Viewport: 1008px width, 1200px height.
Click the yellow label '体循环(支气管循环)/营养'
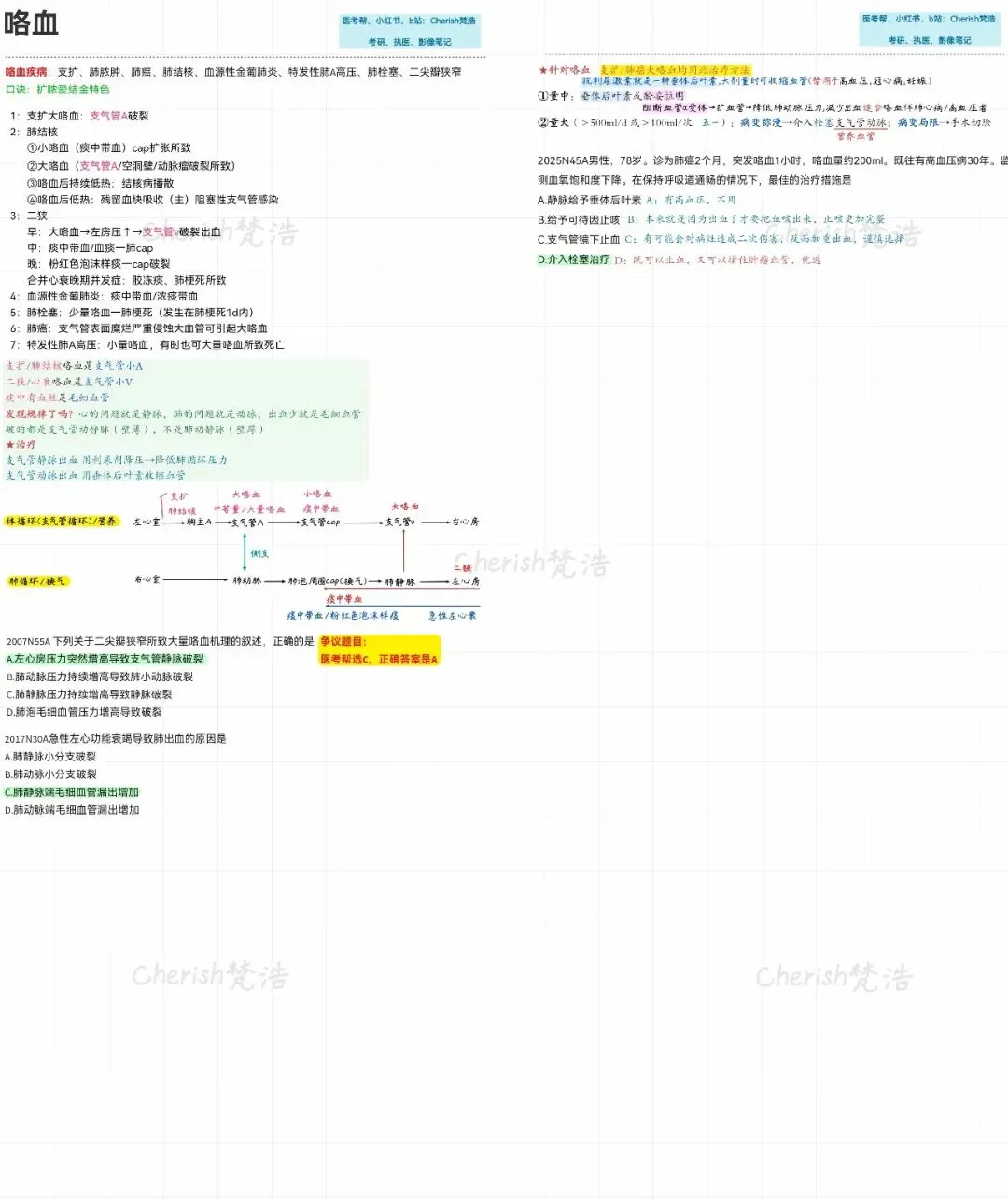[63, 522]
